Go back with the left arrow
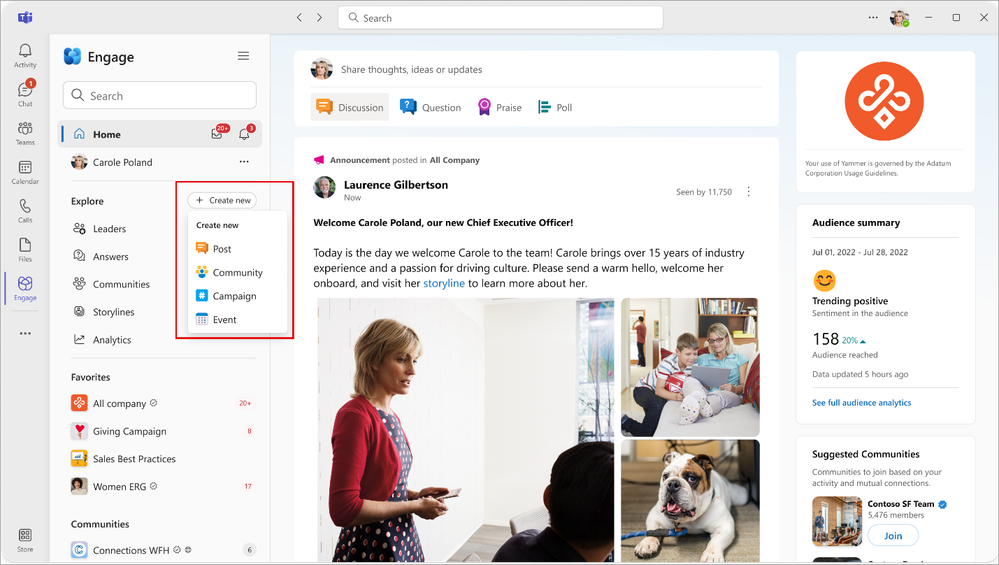The image size is (999, 565). click(299, 18)
